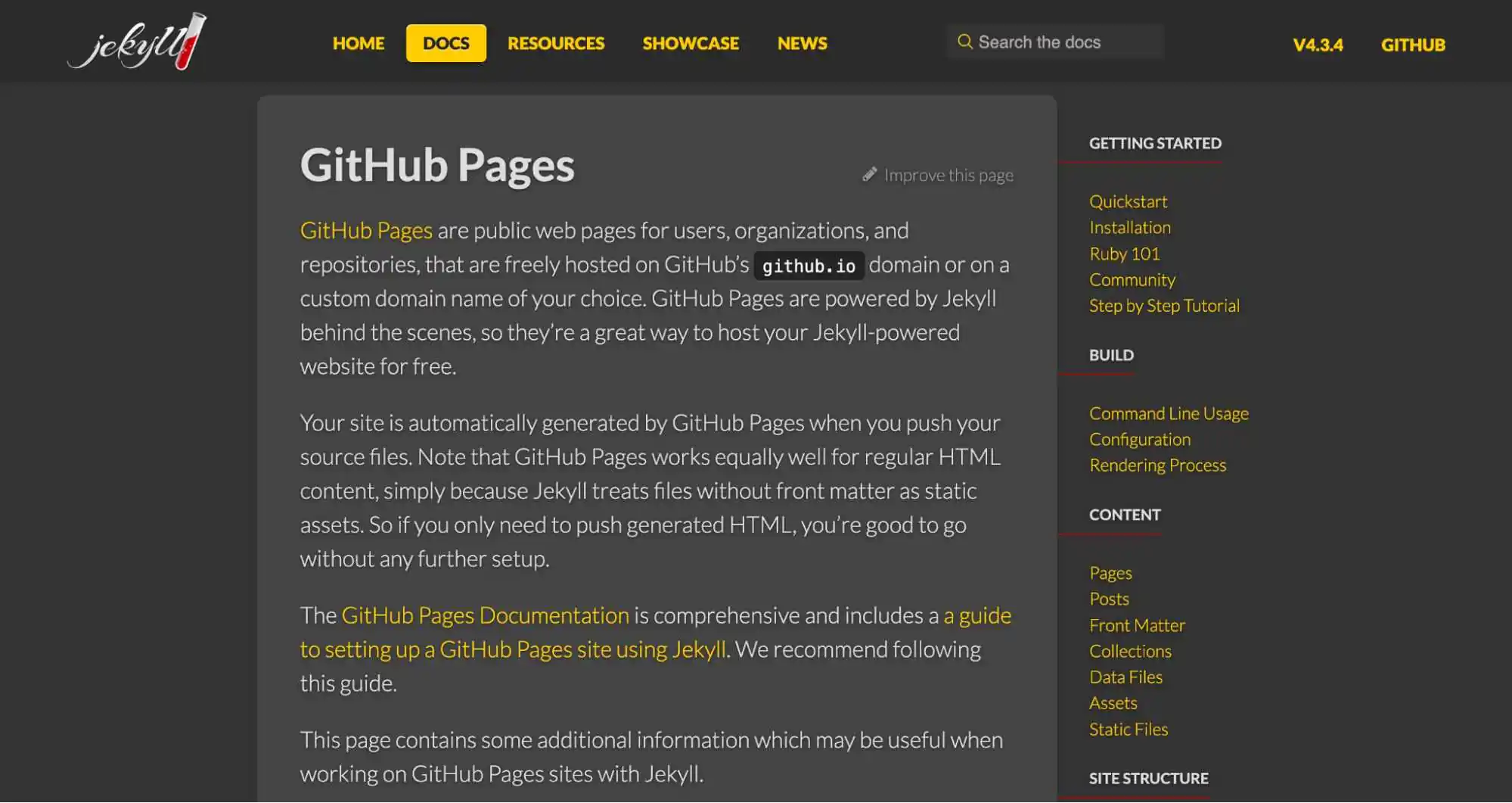This screenshot has height=803, width=1512.
Task: Open the Collections docs link
Action: [x=1130, y=651]
